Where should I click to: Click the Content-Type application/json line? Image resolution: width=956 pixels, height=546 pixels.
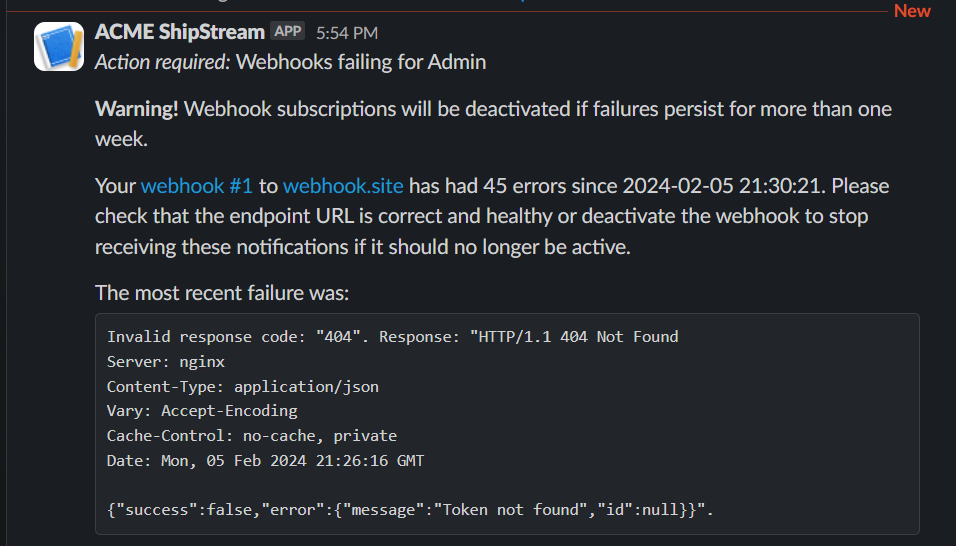coord(243,386)
